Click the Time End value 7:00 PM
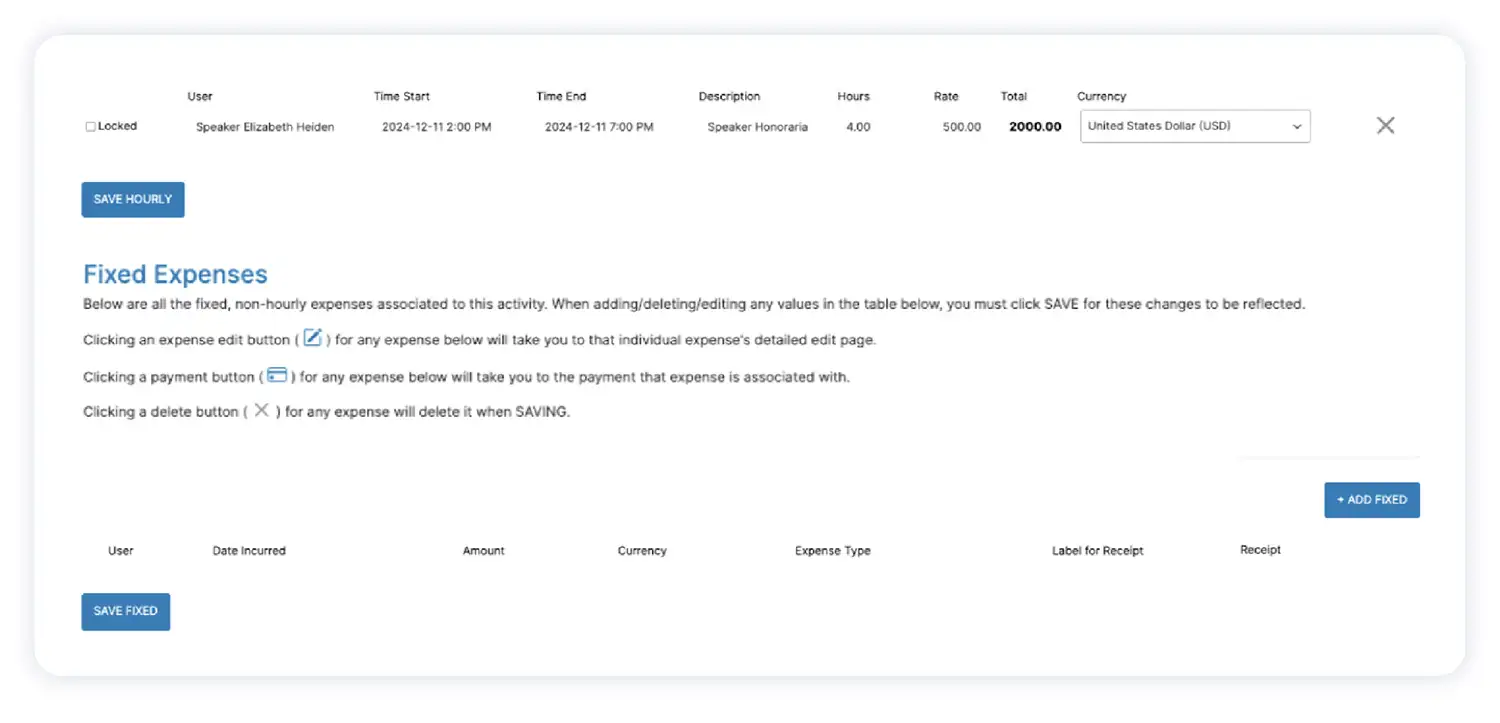 599,127
